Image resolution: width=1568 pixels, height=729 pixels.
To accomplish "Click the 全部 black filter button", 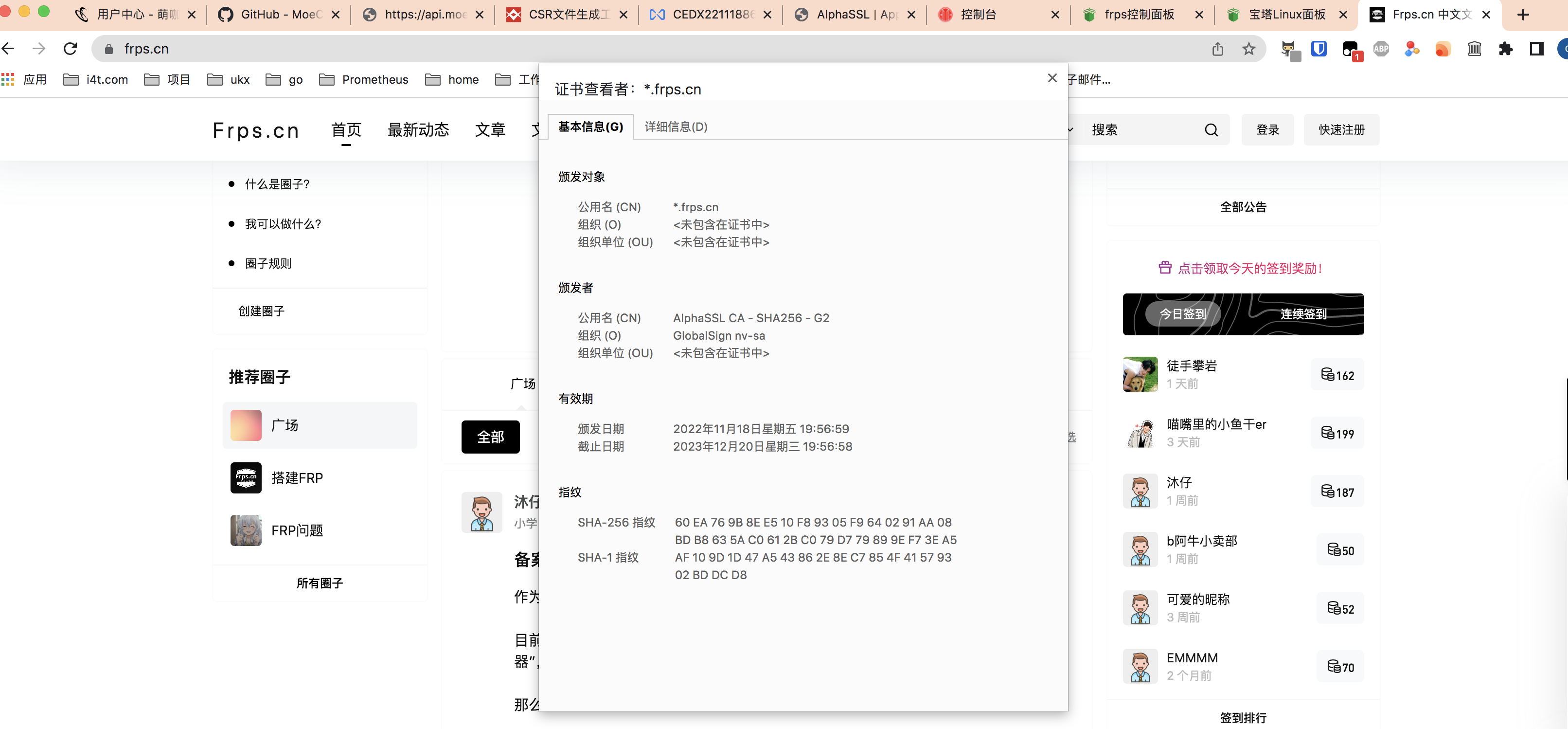I will point(490,437).
